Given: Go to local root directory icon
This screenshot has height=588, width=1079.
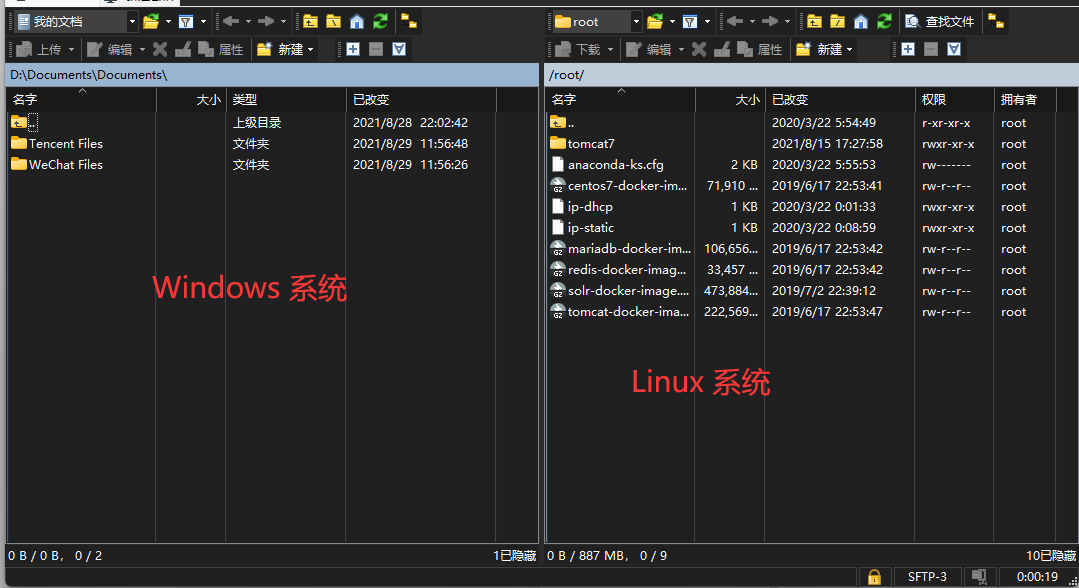Looking at the screenshot, I should (334, 22).
